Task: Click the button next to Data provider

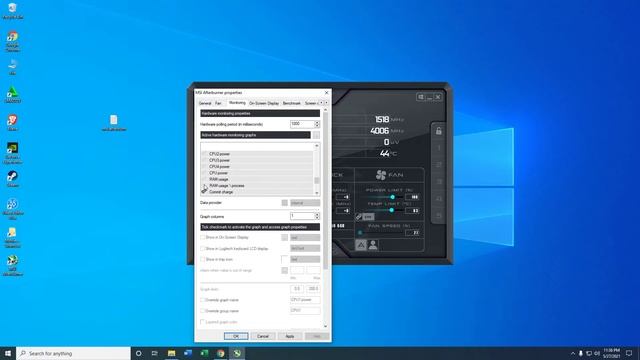Action: (x=284, y=203)
